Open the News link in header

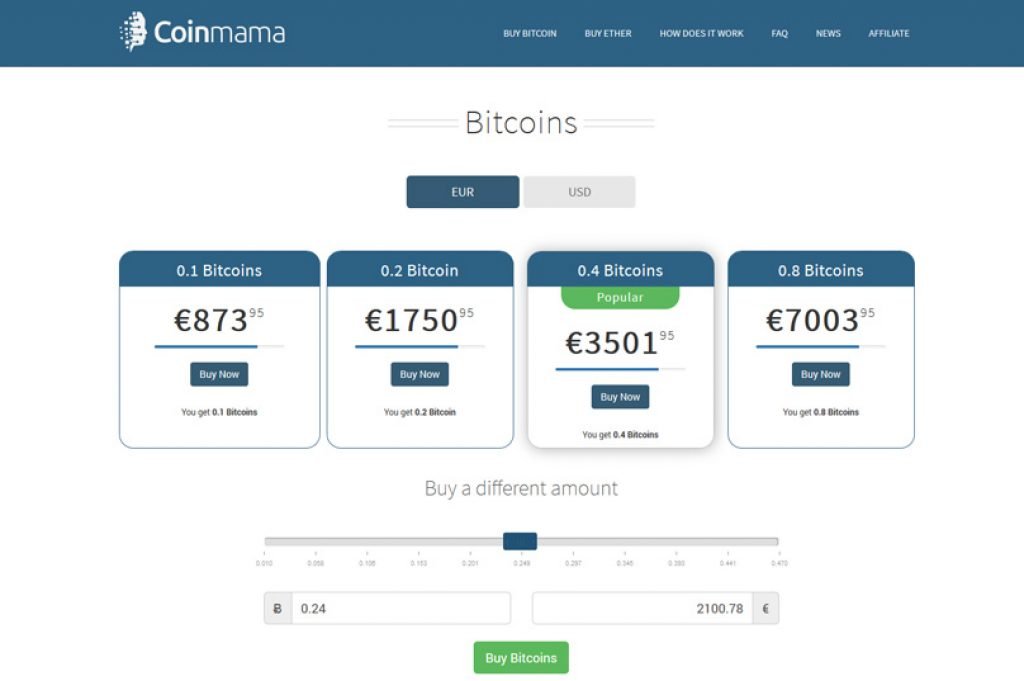pos(828,33)
